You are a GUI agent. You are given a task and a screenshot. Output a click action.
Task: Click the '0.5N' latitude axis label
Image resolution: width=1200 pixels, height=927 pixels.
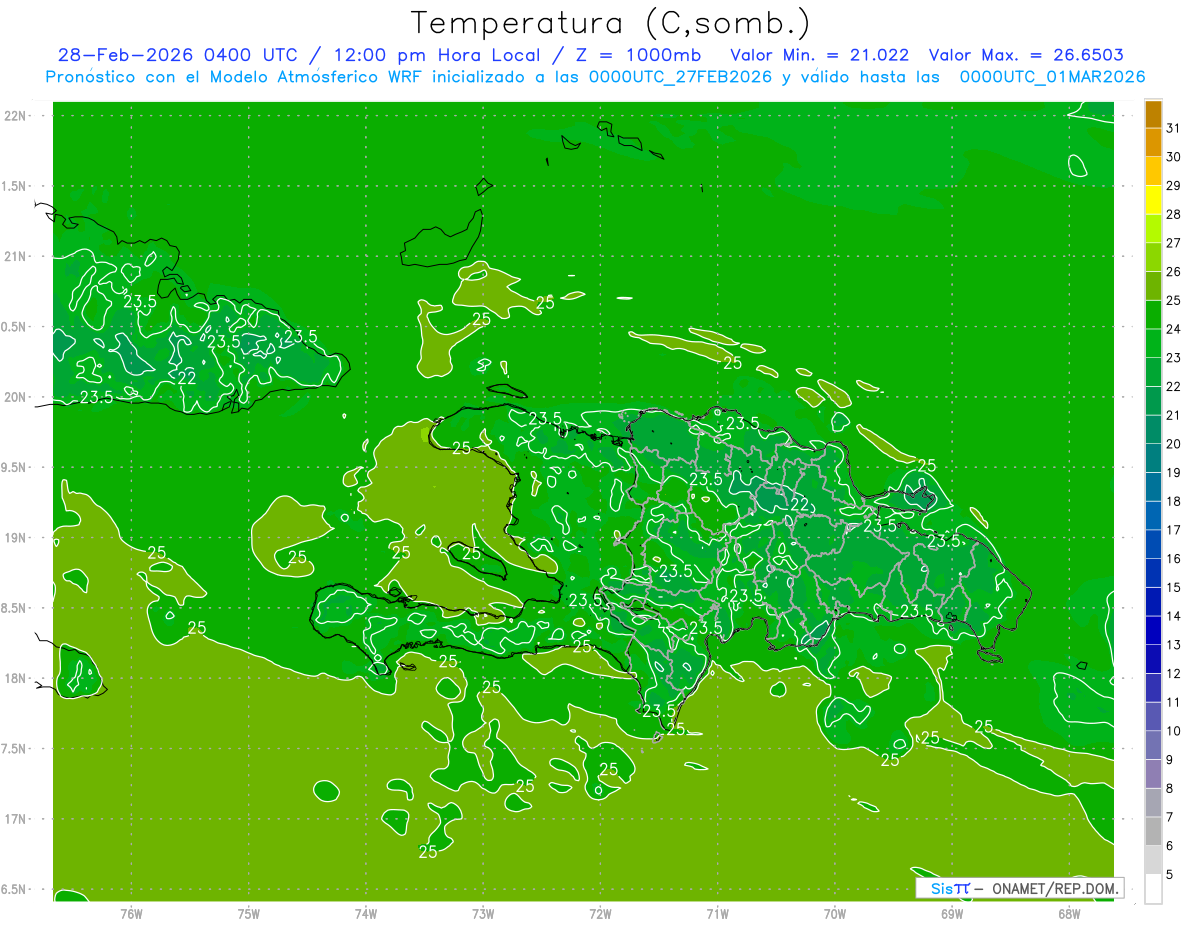(15, 327)
